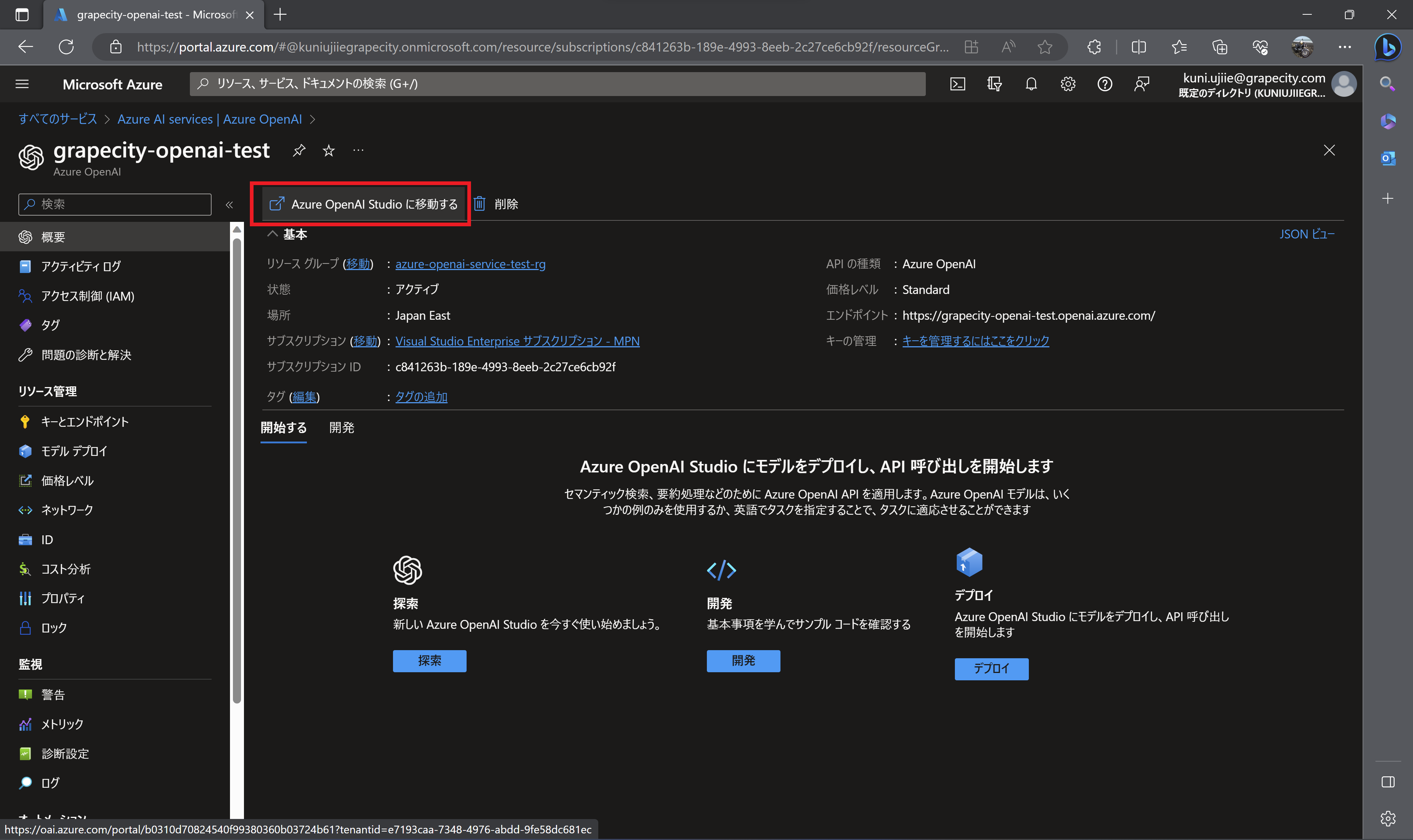Click the account avatar picture
Viewport: 1413px width, 840px height.
click(x=1343, y=84)
